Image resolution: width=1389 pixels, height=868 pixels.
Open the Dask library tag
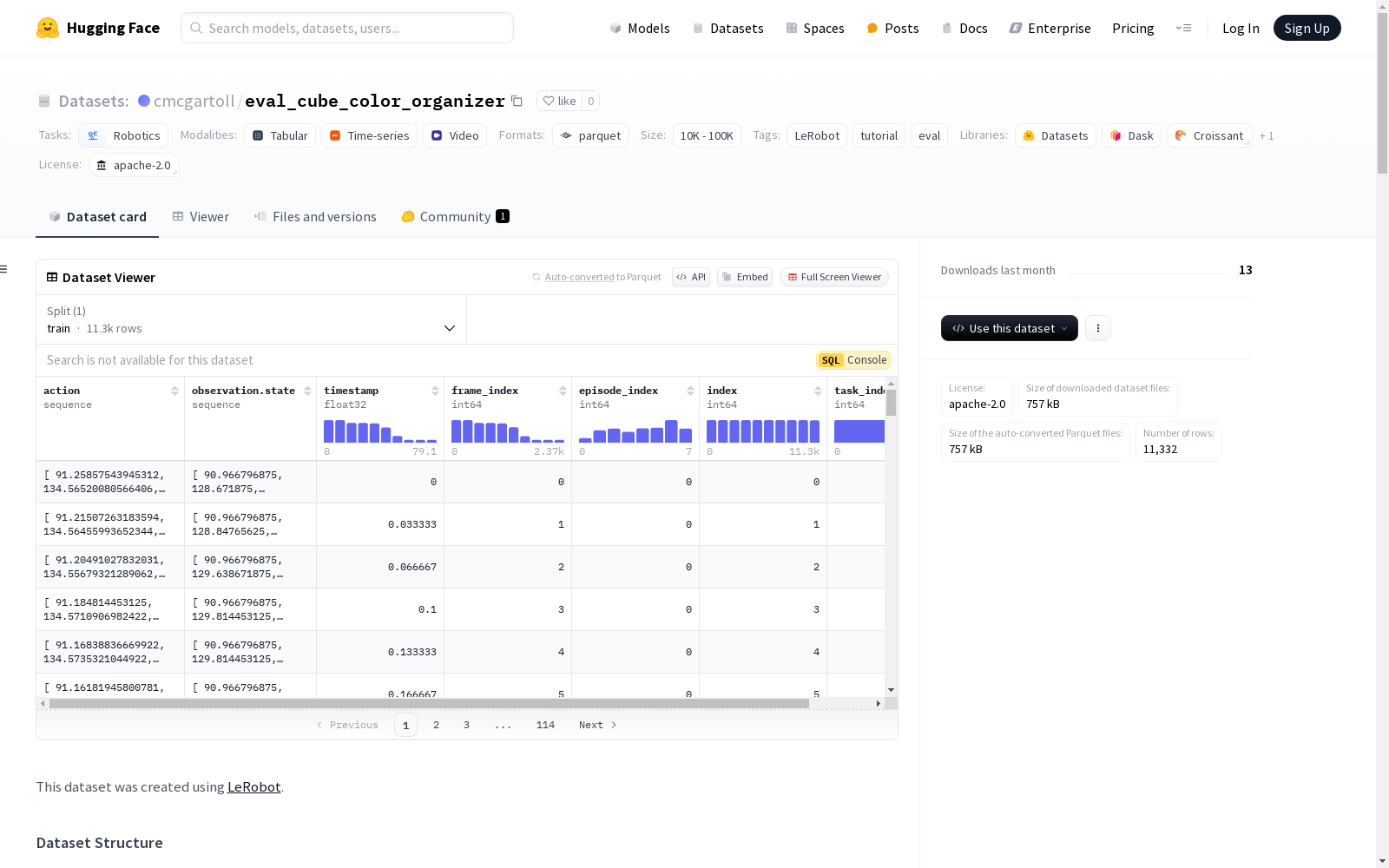pyautogui.click(x=1131, y=135)
